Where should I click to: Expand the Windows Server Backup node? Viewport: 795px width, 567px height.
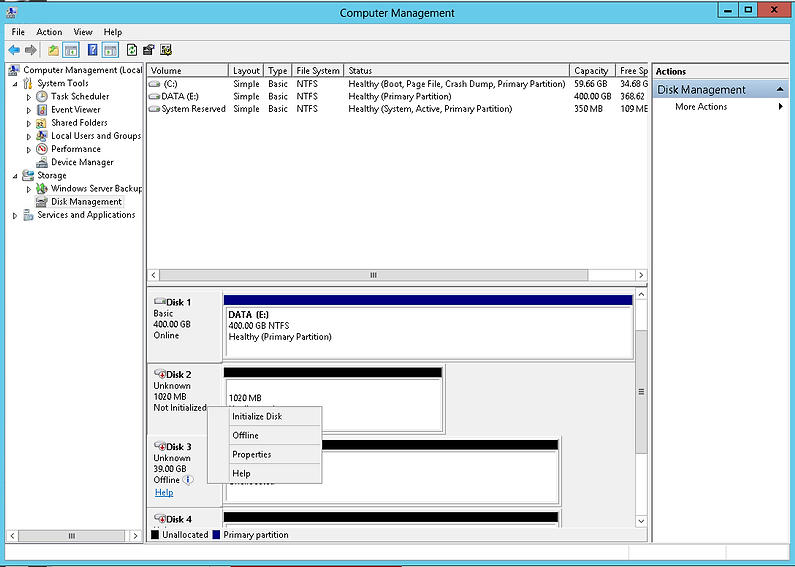click(29, 189)
